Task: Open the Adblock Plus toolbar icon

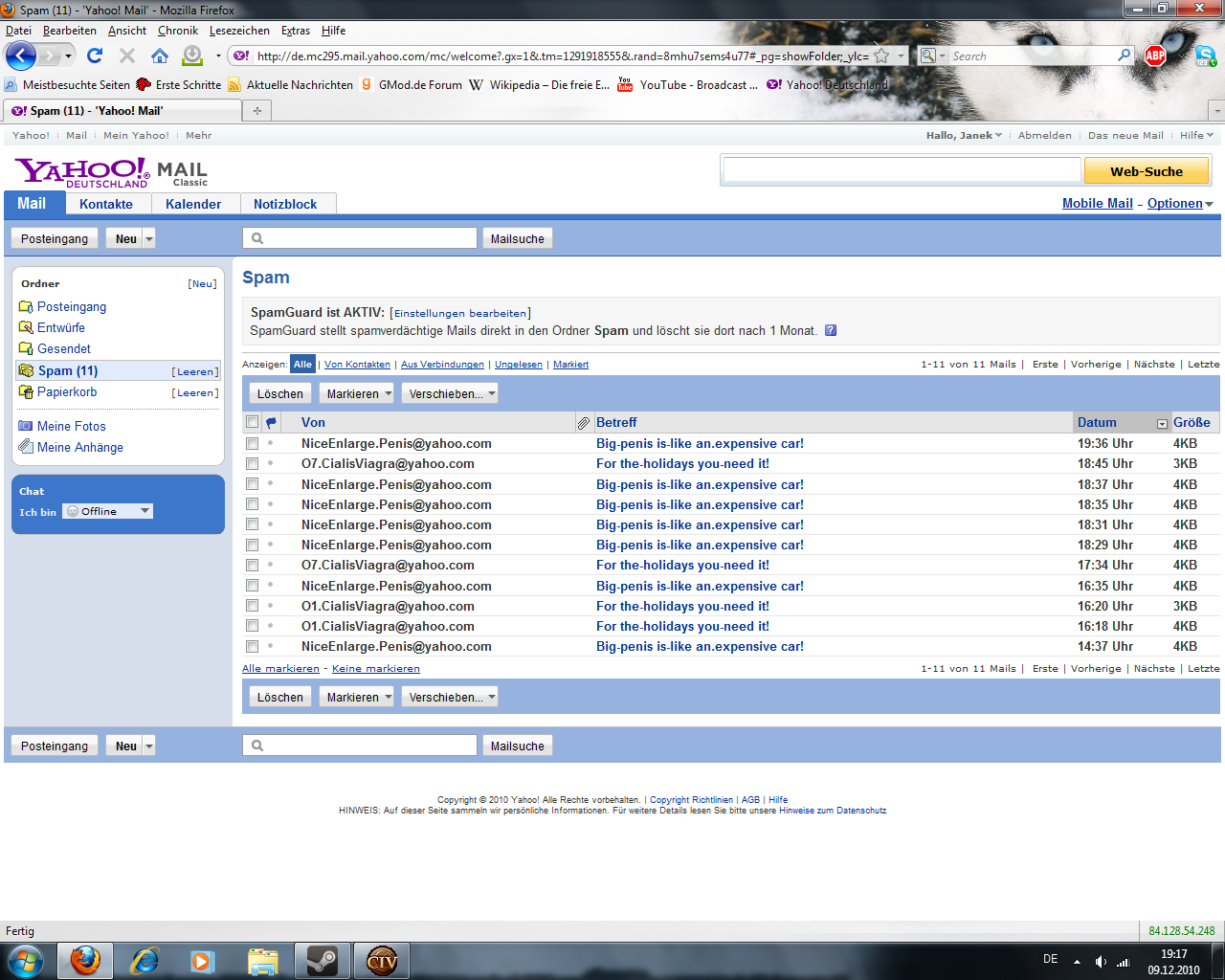Action: coord(1155,56)
